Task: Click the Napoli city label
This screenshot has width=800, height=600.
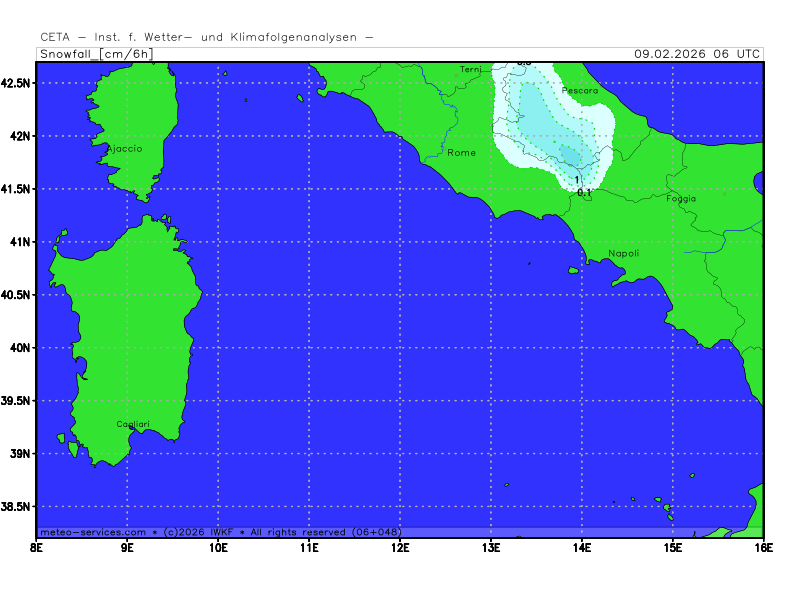Action: (623, 253)
